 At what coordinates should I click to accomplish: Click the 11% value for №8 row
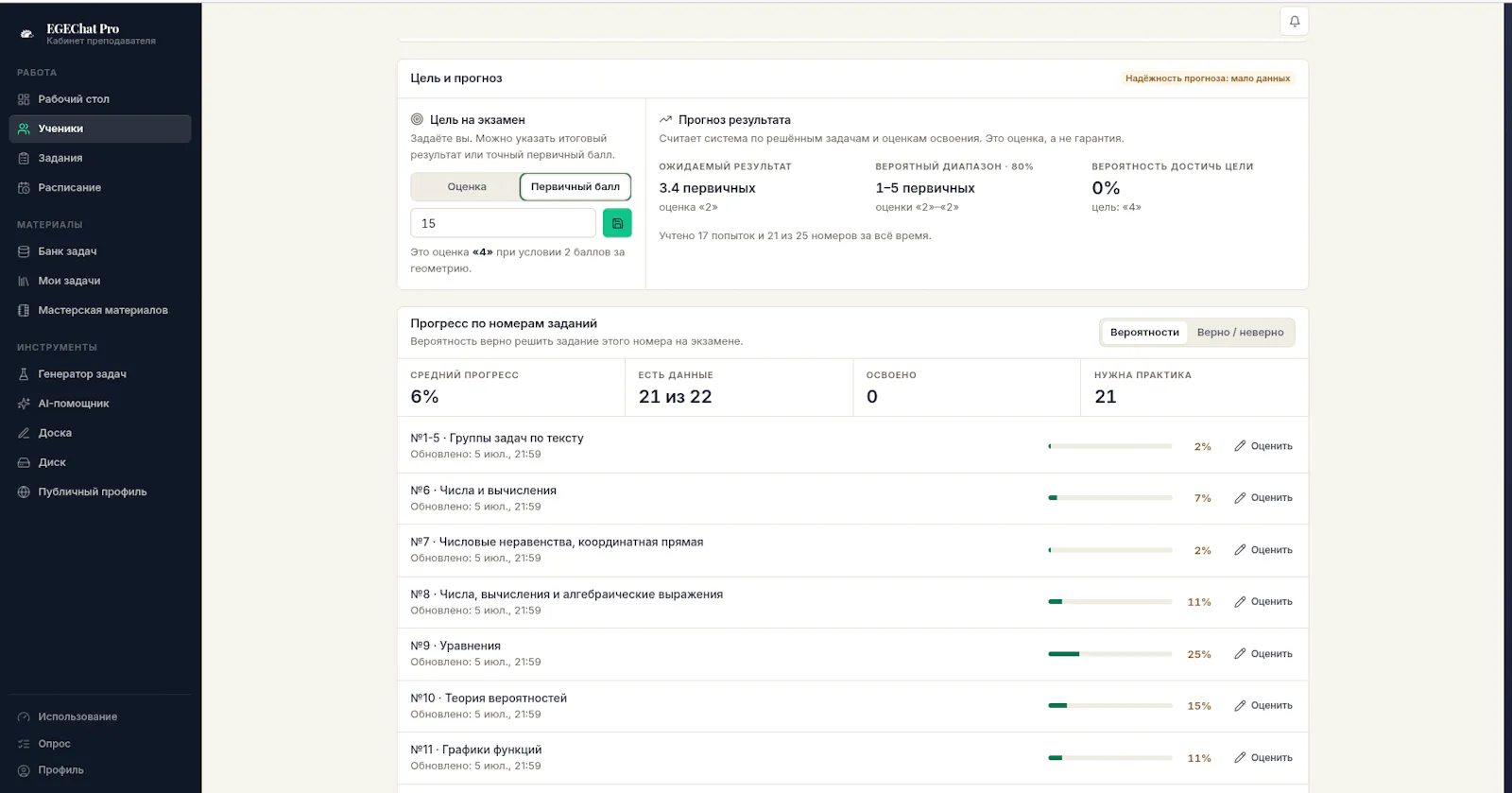click(x=1199, y=602)
